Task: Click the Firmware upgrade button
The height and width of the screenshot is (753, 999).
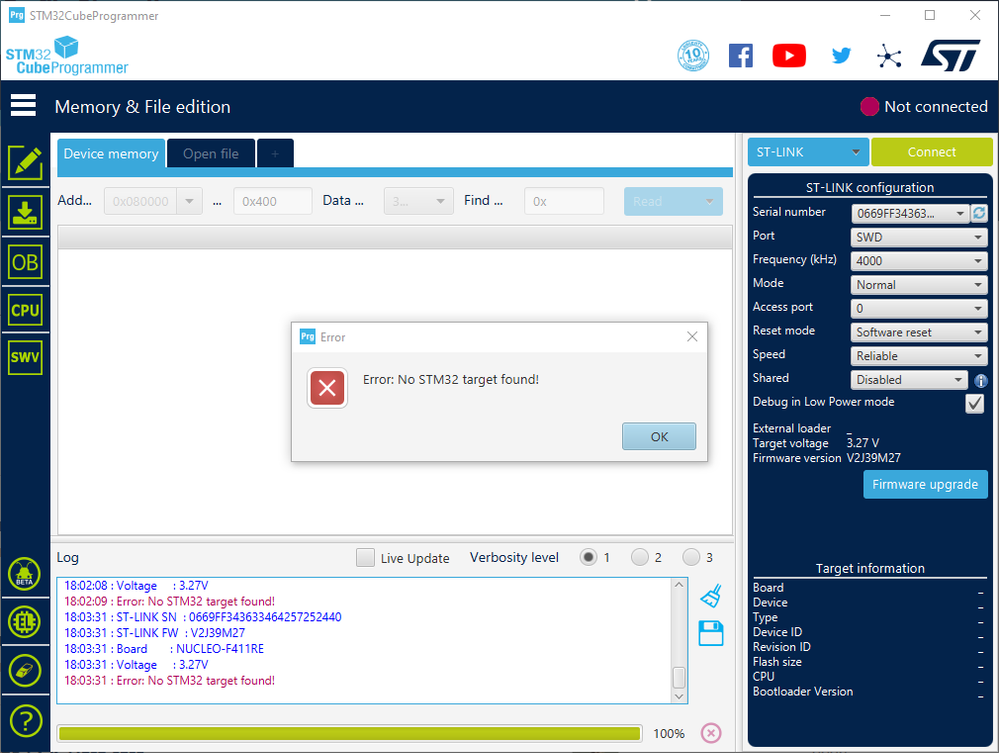Action: pyautogui.click(x=925, y=484)
